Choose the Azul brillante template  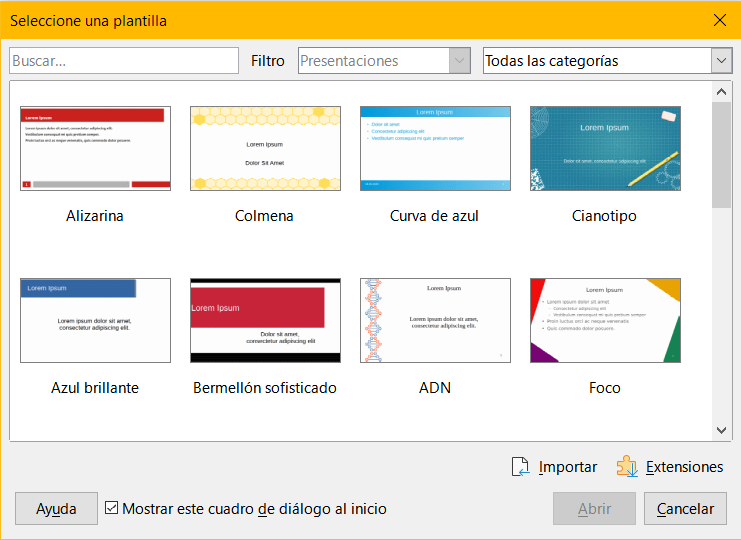pos(95,320)
